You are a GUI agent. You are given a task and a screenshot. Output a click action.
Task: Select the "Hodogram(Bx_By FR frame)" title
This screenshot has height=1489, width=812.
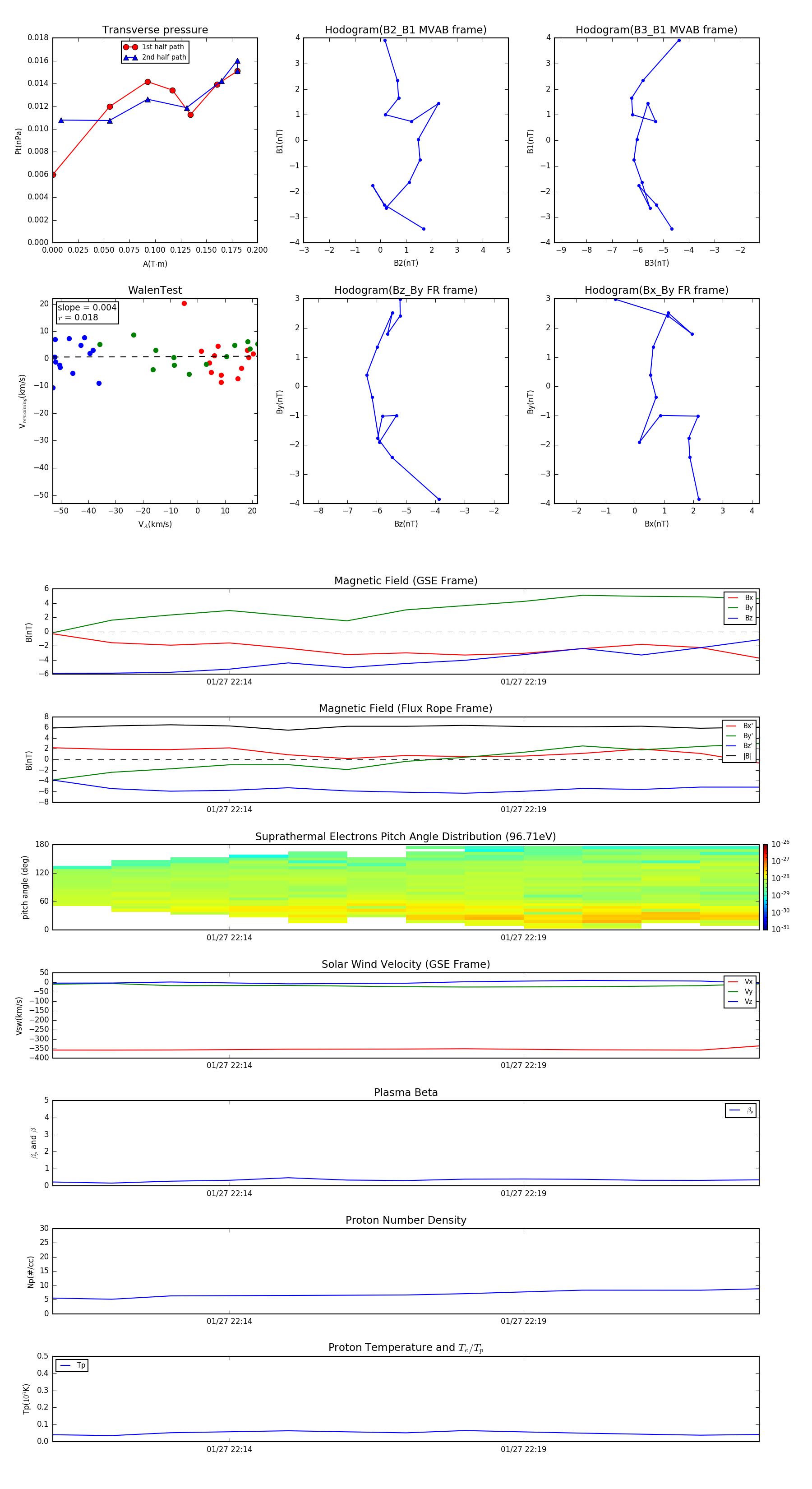pos(656,290)
